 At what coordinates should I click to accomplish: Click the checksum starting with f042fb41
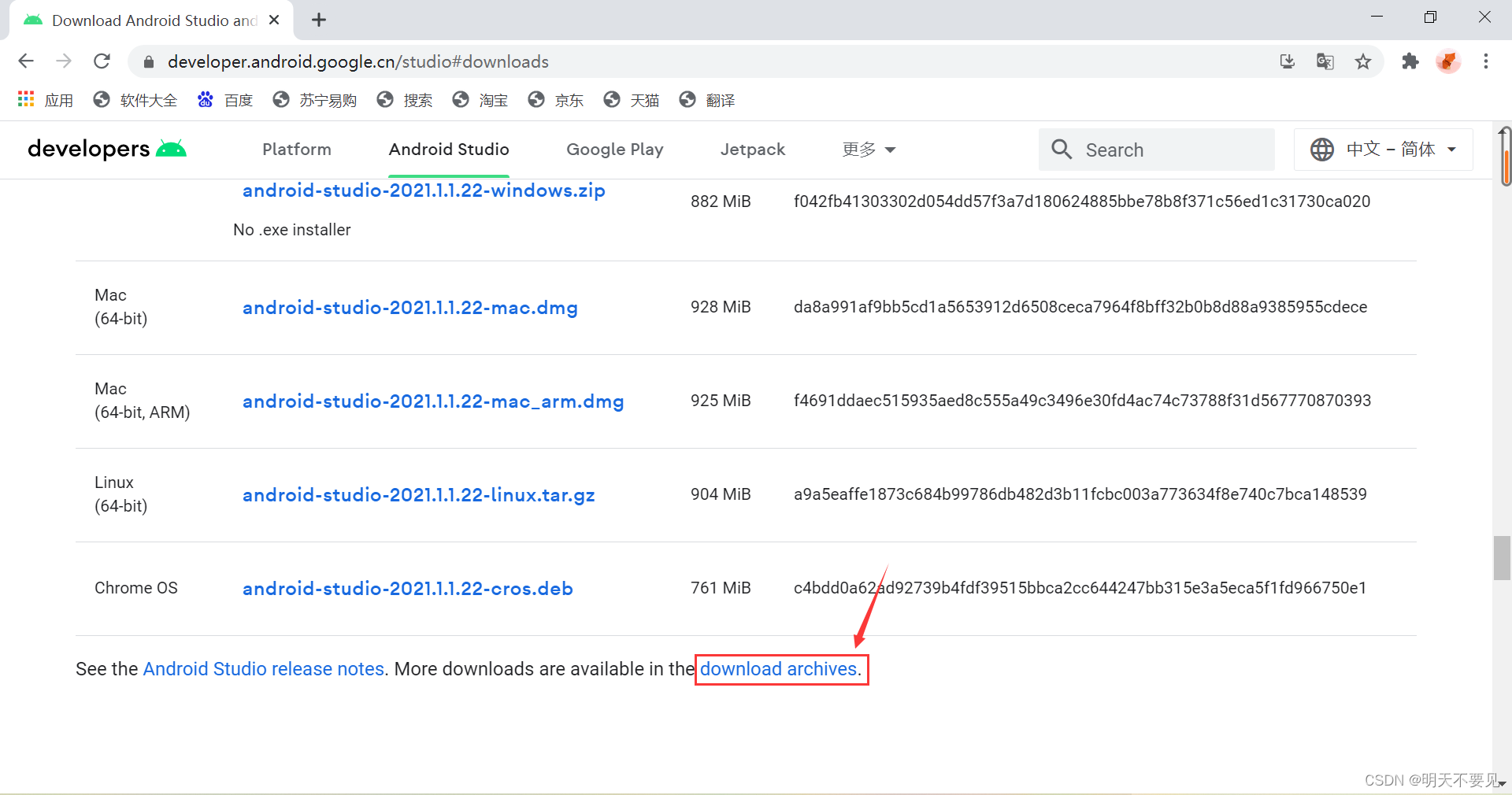pyautogui.click(x=1082, y=202)
